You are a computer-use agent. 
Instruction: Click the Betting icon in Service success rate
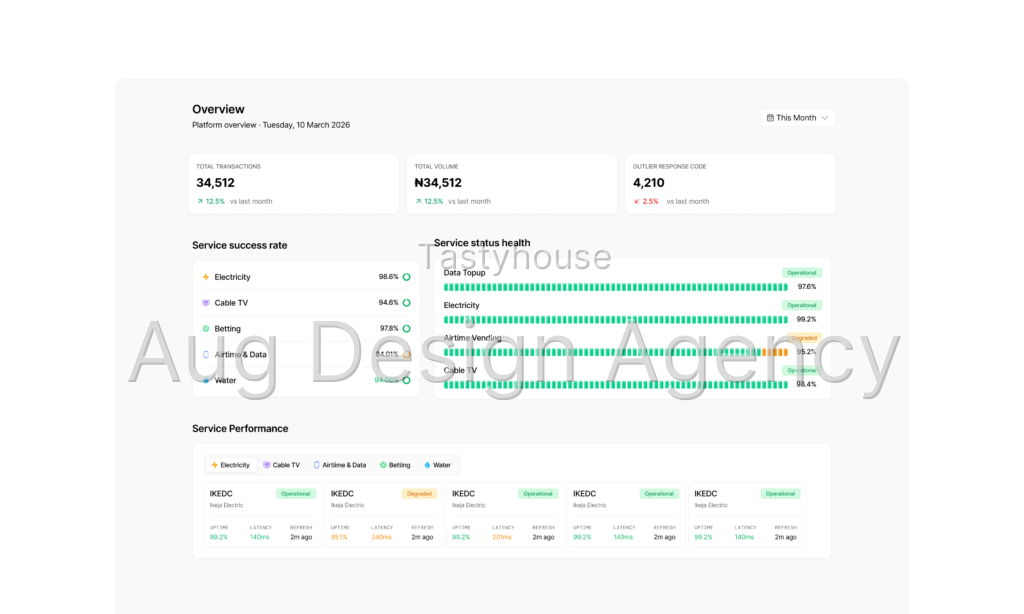[206, 329]
